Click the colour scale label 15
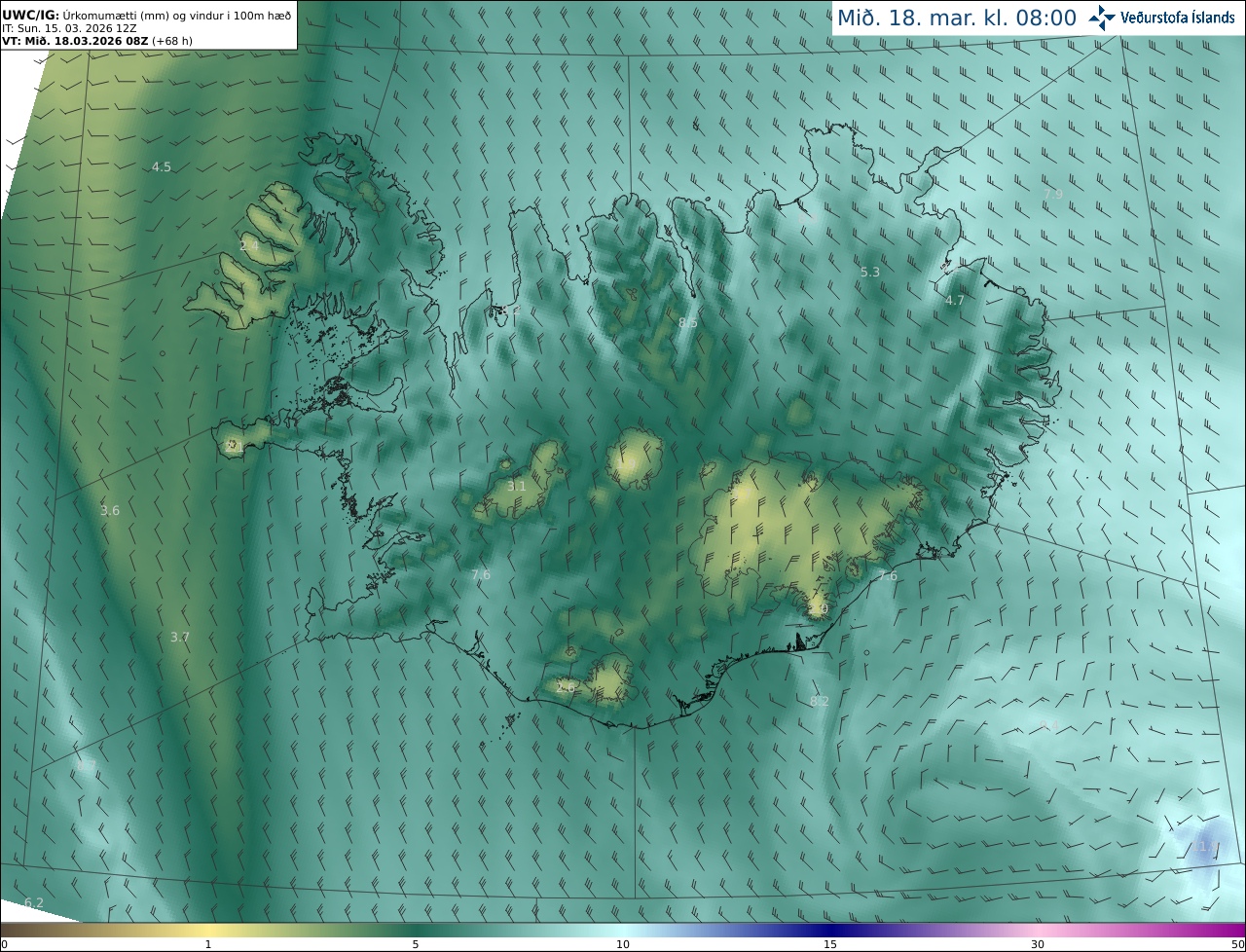This screenshot has height=952, width=1246. (x=830, y=944)
